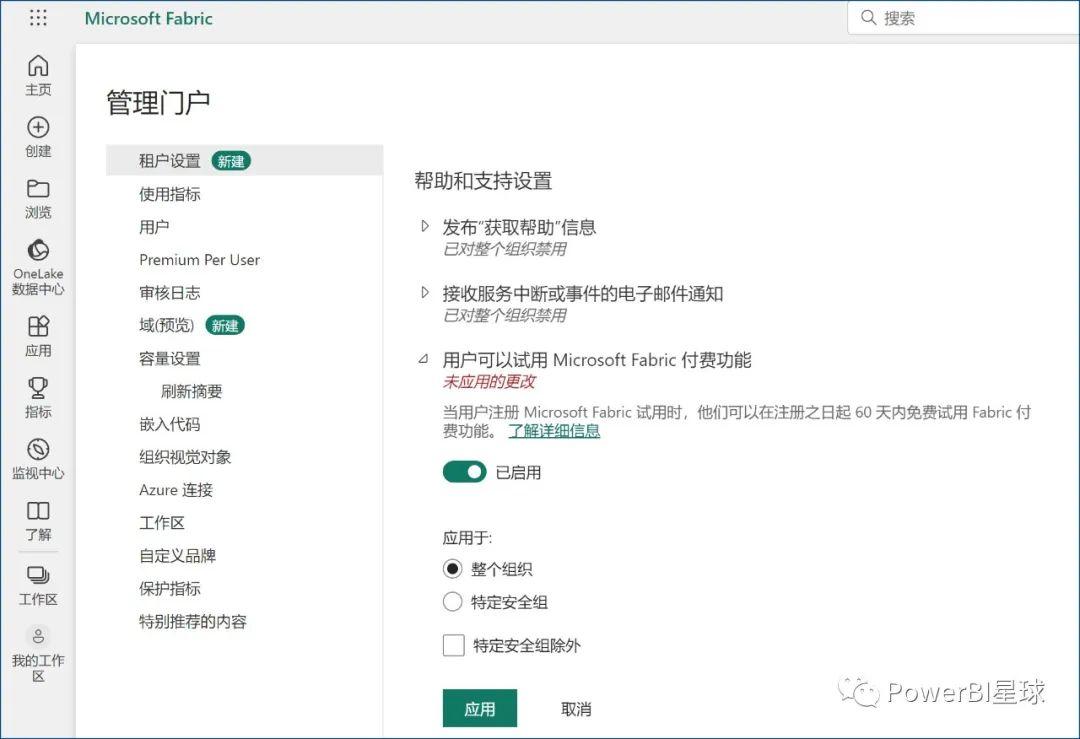This screenshot has height=739, width=1080.
Task: Switch to the 使用指标 settings page
Action: pos(169,193)
